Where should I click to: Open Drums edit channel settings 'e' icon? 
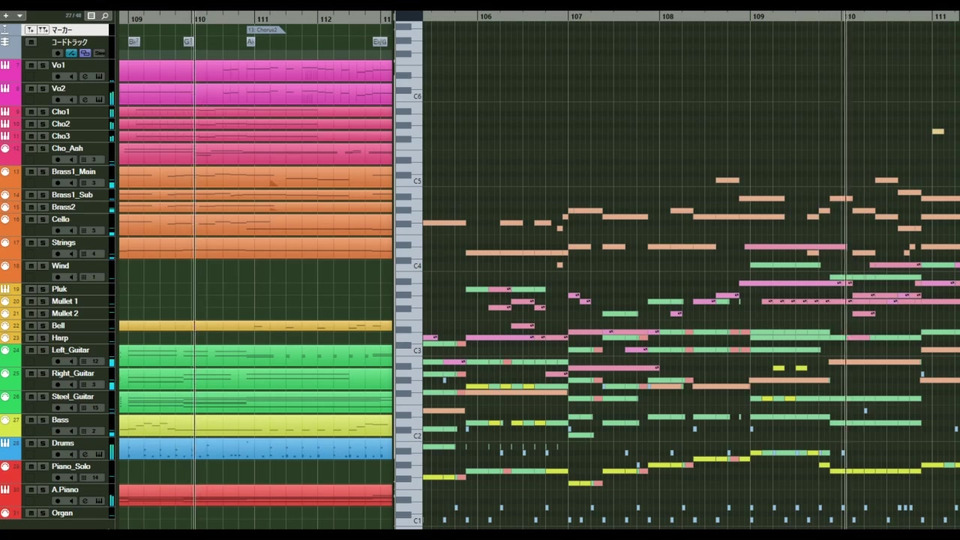point(85,454)
